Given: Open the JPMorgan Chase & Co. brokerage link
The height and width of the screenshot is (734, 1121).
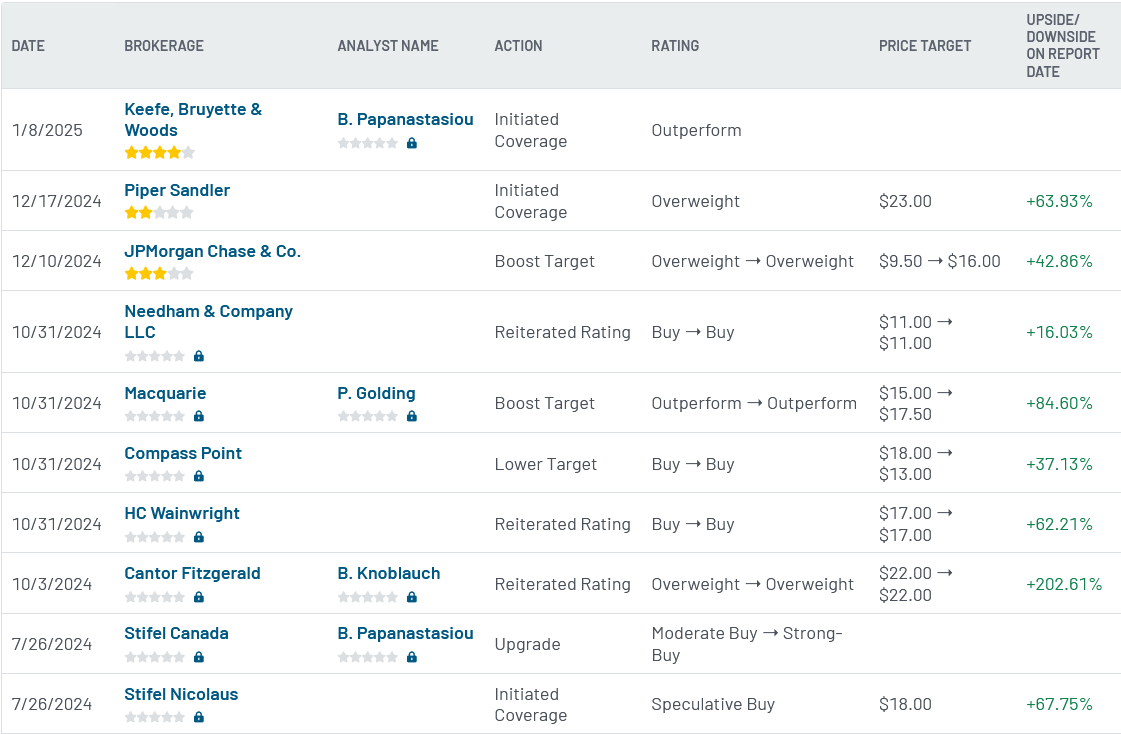Looking at the screenshot, I should point(212,251).
